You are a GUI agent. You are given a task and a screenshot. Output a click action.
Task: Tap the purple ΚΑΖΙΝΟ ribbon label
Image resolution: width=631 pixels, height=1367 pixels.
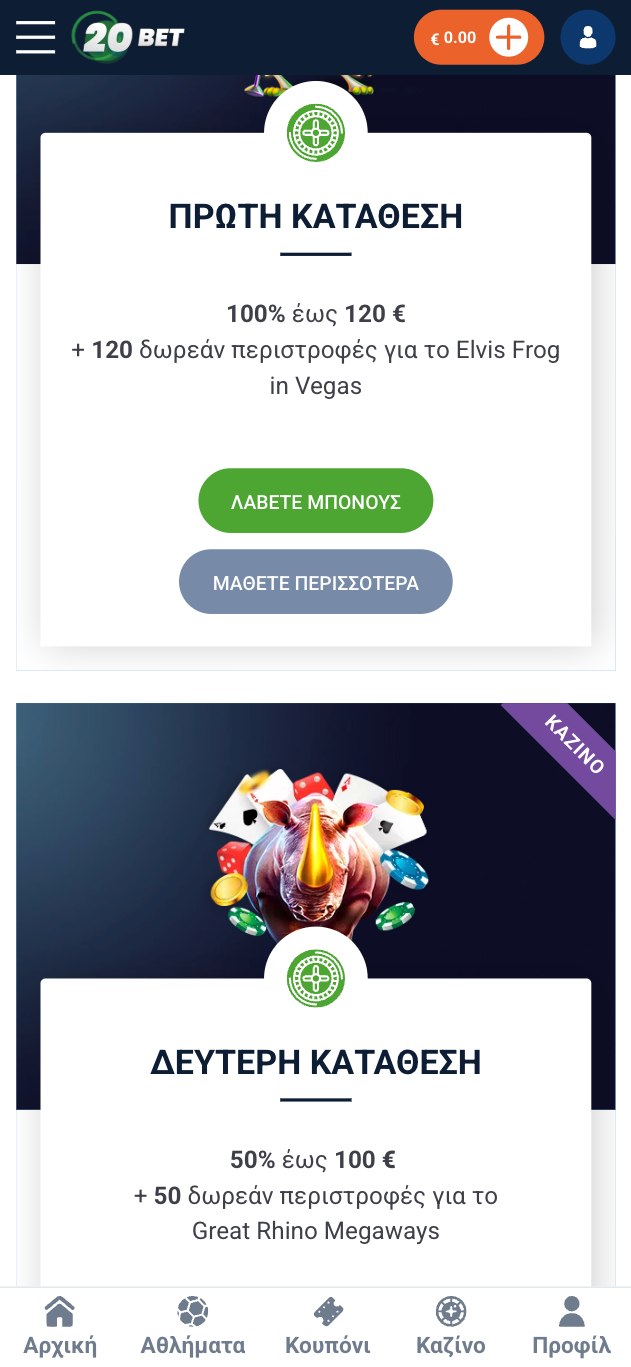point(575,744)
